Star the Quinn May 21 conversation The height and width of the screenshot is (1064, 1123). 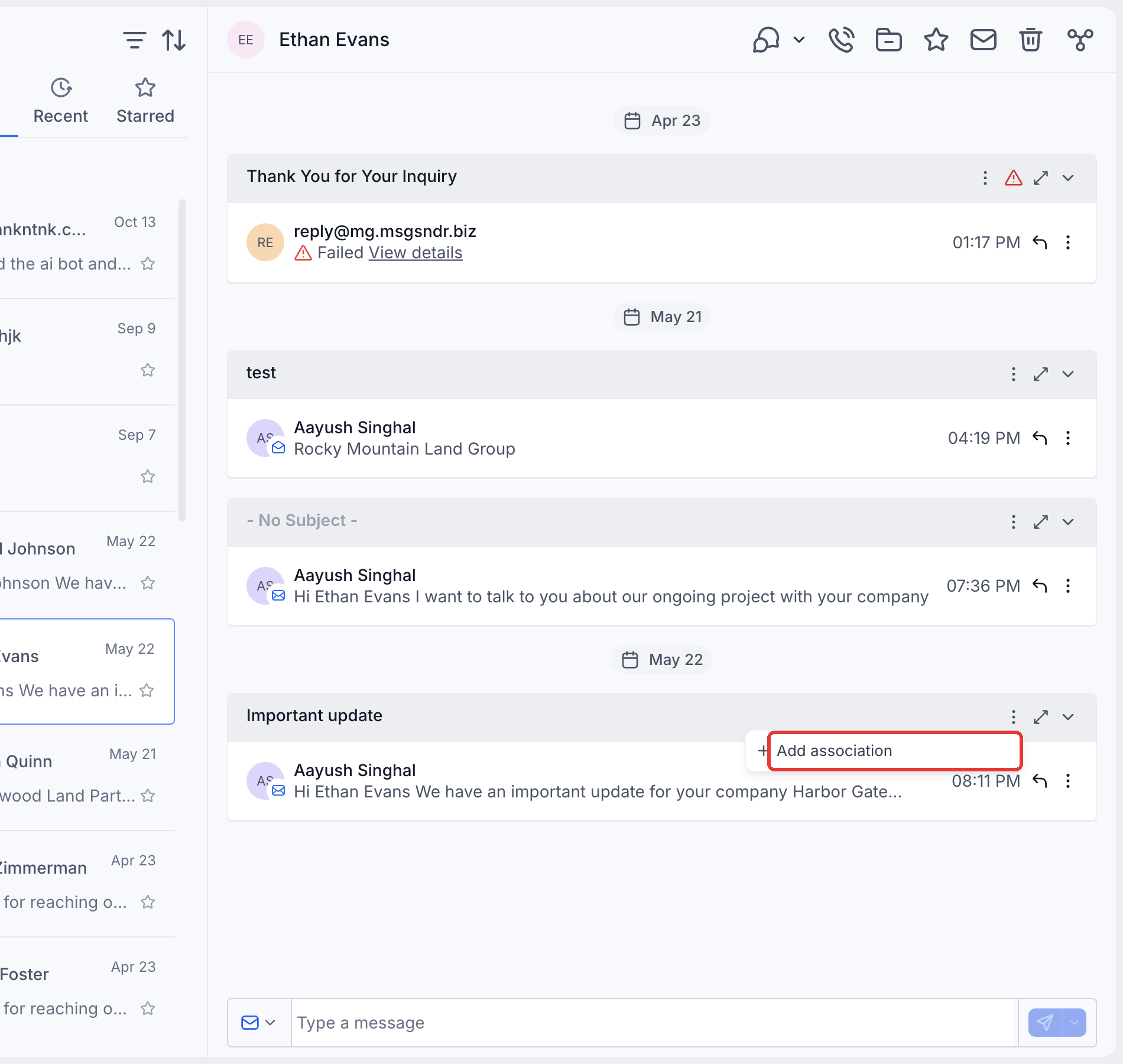pyautogui.click(x=148, y=796)
